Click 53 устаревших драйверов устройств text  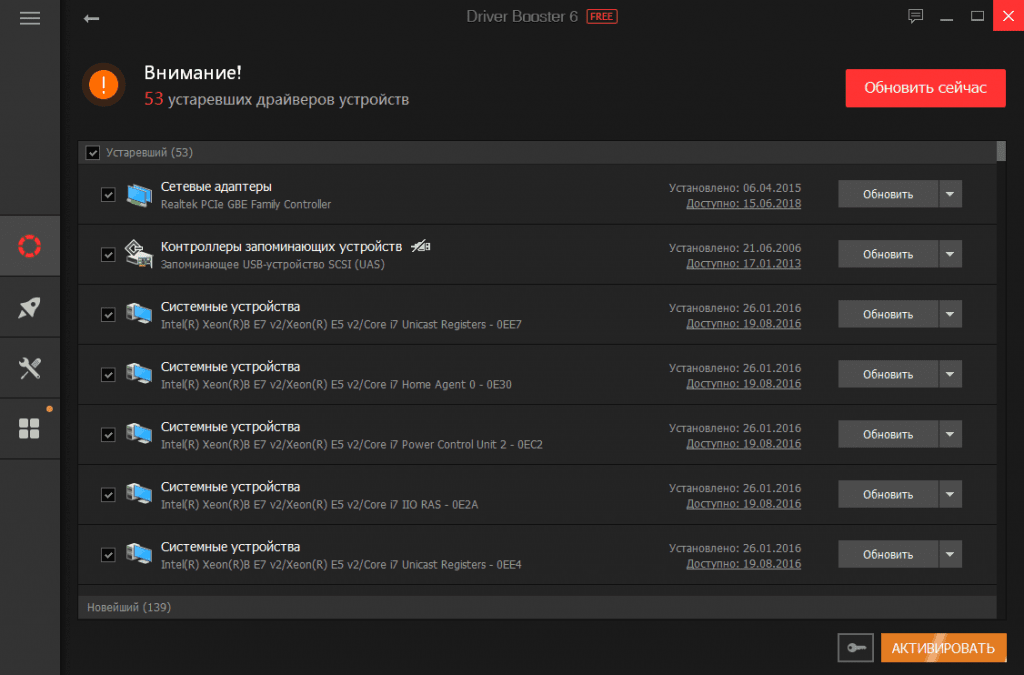click(x=276, y=99)
